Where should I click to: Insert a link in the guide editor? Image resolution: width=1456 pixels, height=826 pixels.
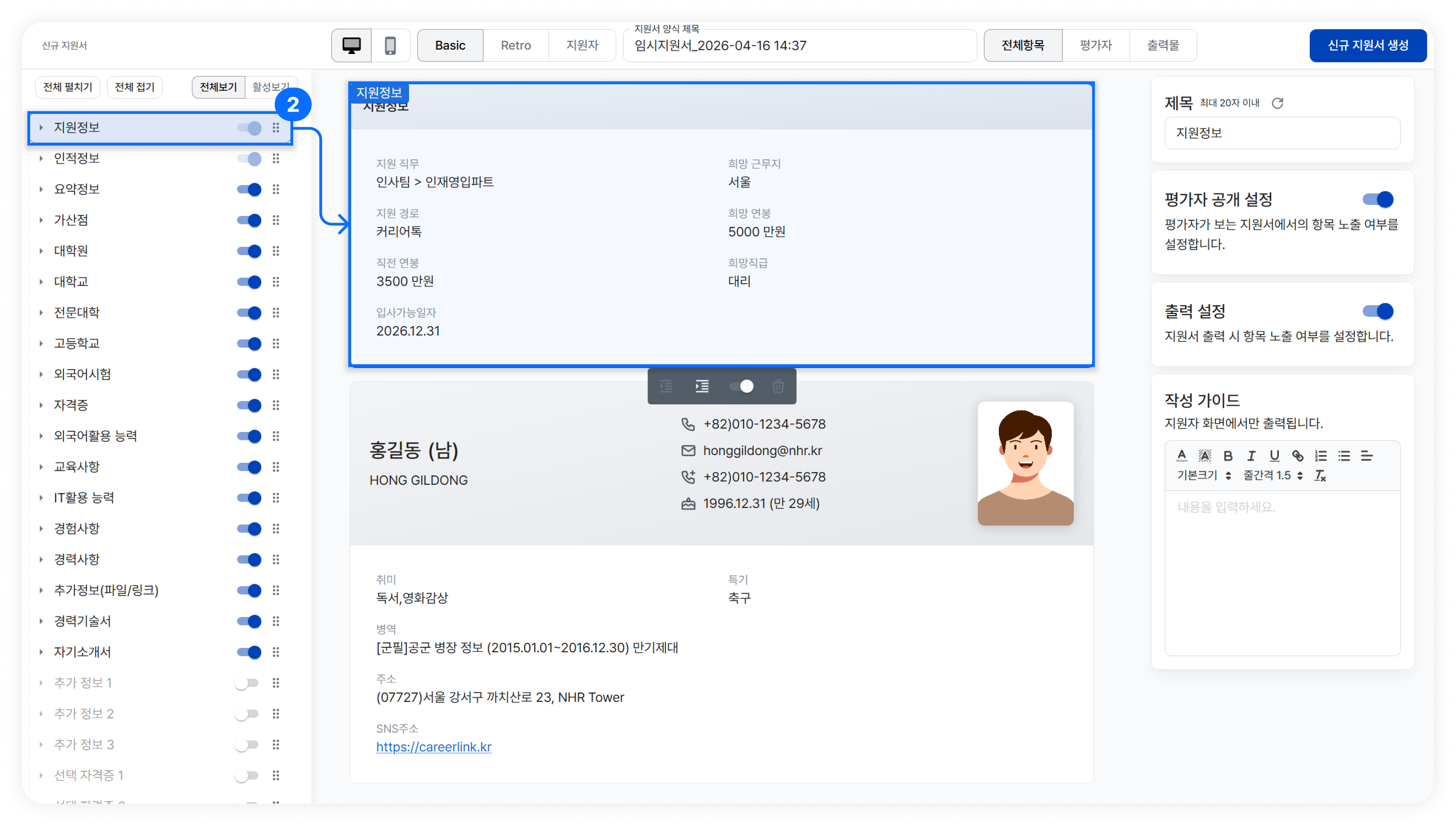[1298, 455]
